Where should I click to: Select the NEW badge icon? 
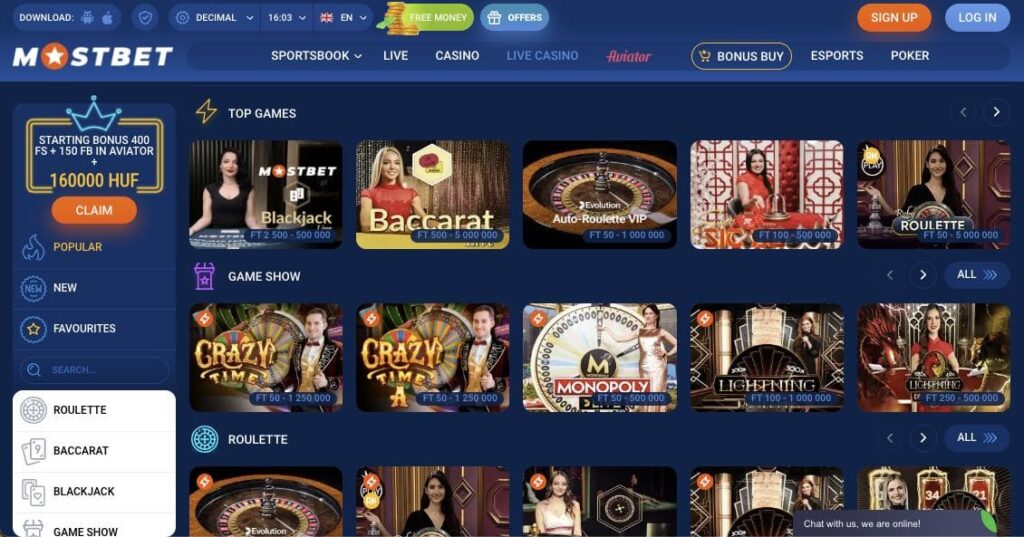pyautogui.click(x=33, y=288)
